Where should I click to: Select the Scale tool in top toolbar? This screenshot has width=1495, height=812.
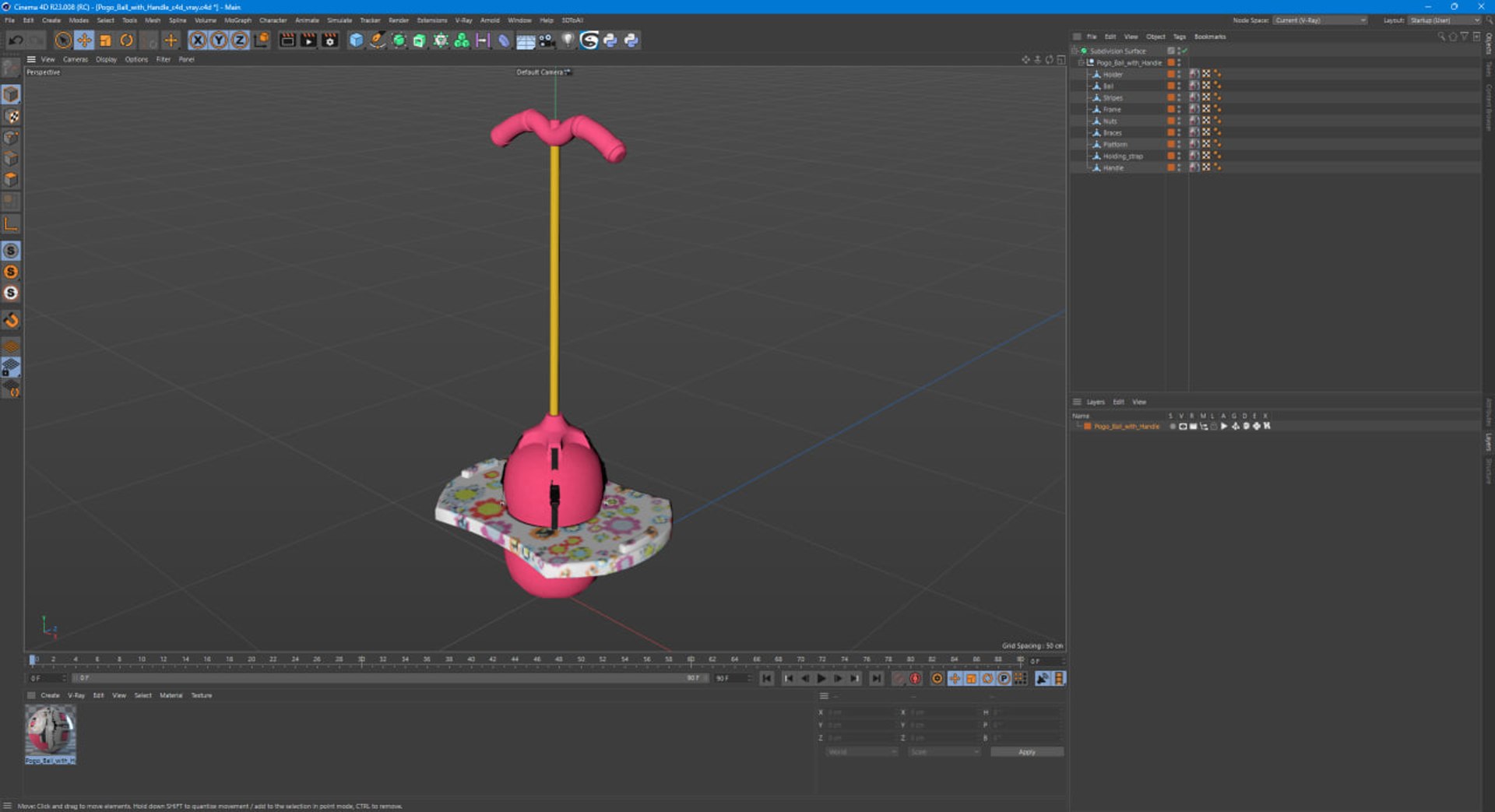105,40
